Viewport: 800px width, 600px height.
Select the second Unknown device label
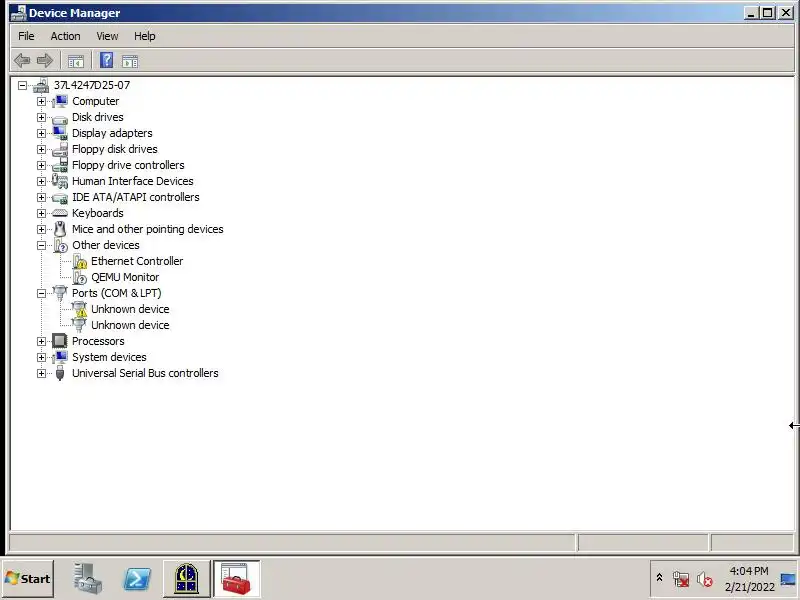pyautogui.click(x=130, y=325)
